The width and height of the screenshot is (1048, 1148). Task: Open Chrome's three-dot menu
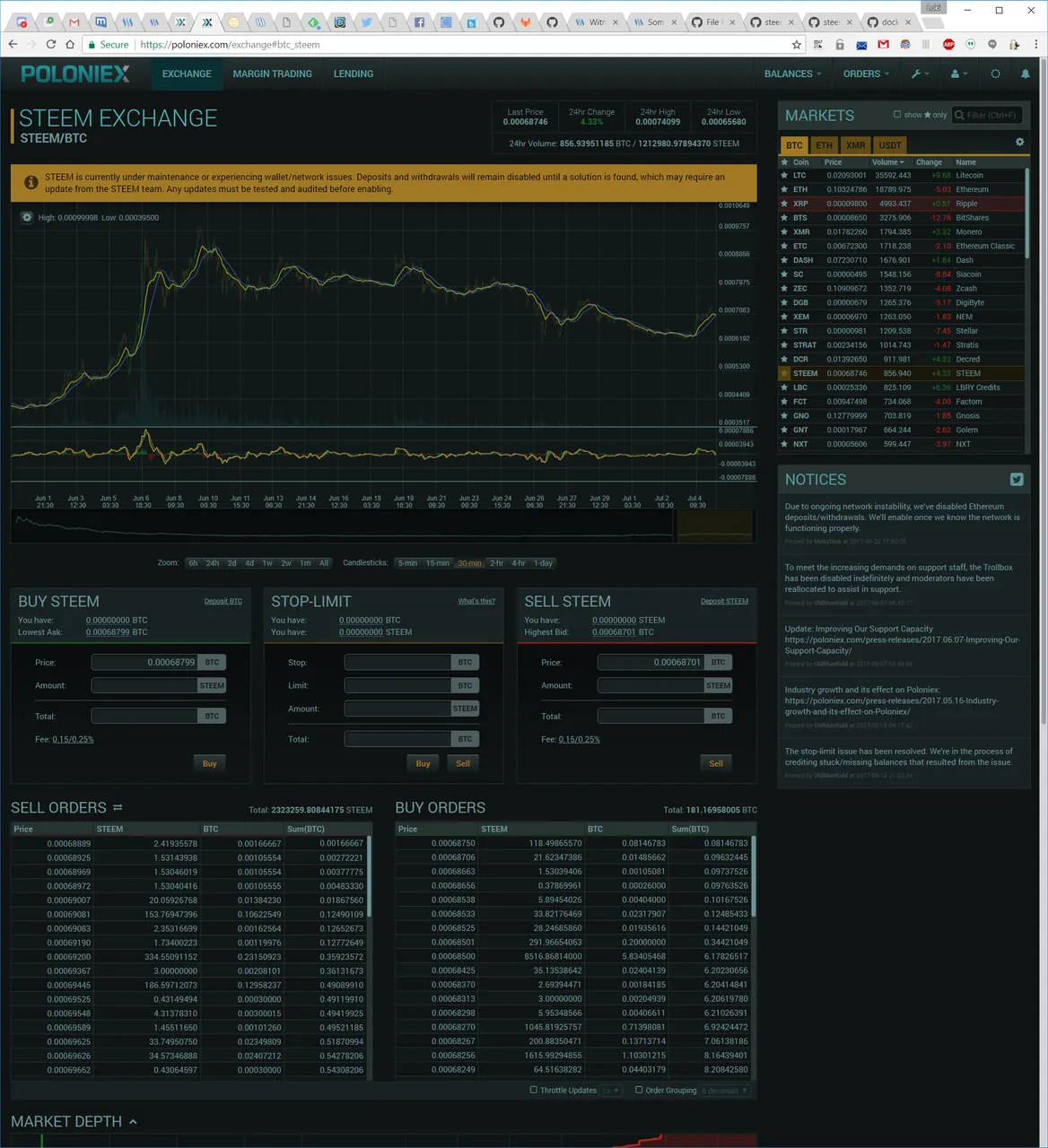point(1035,44)
